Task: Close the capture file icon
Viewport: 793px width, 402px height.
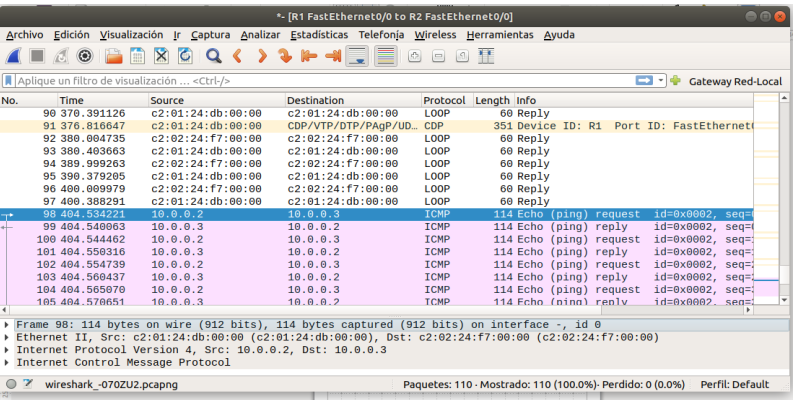Action: pyautogui.click(x=161, y=56)
